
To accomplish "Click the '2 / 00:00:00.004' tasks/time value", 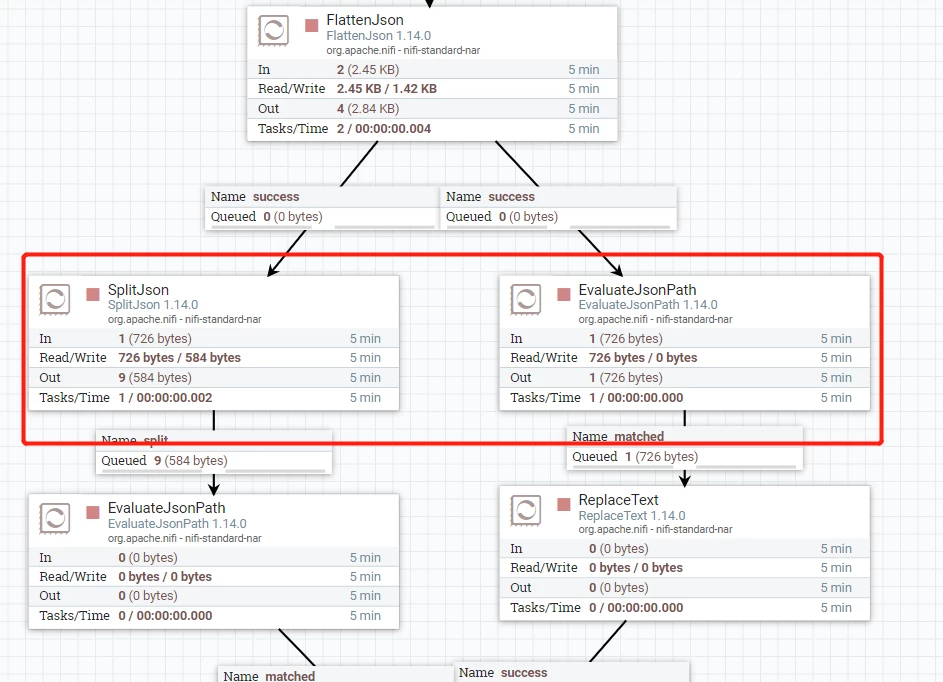I will tap(384, 128).
